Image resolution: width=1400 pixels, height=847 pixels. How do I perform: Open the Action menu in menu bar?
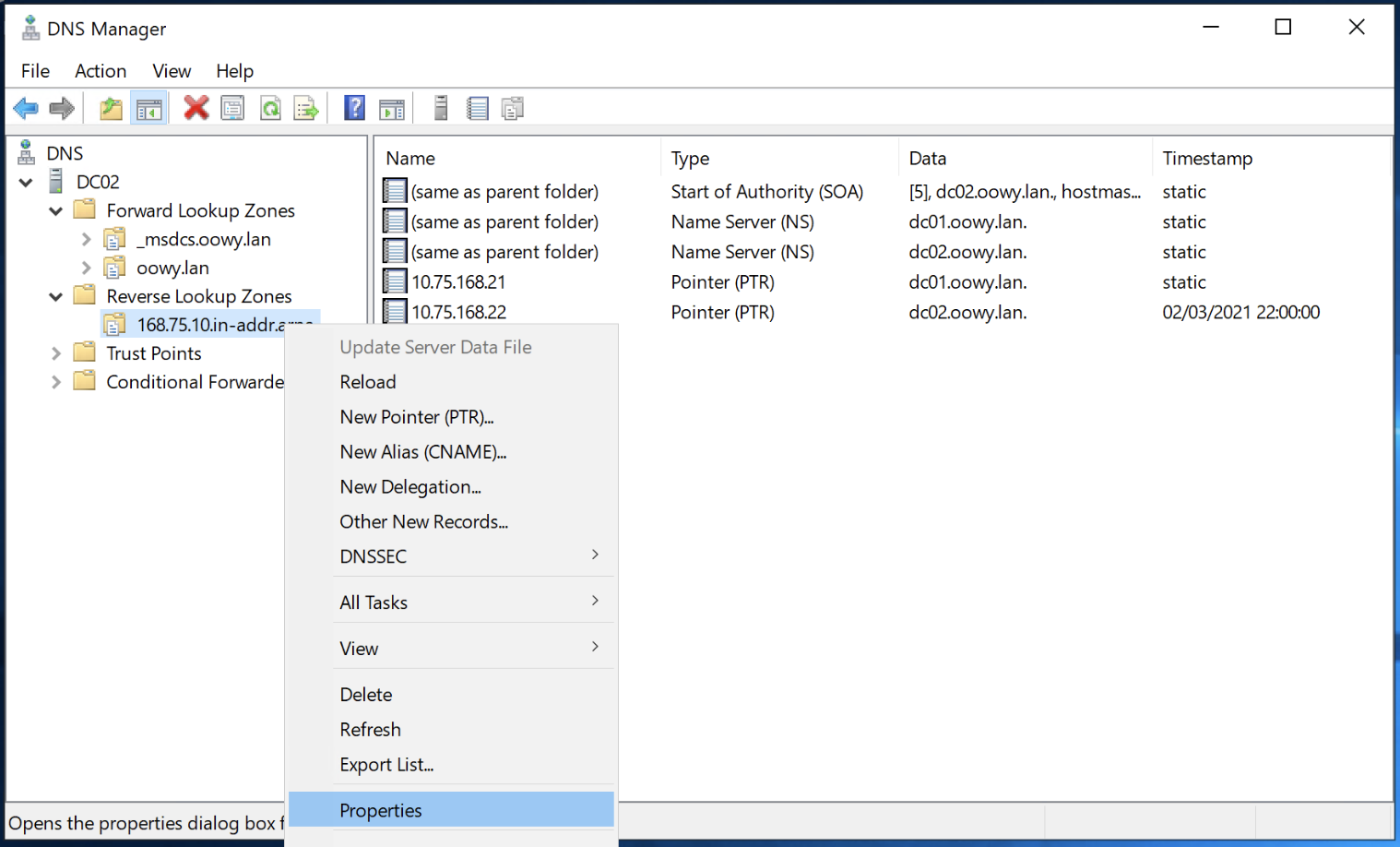(x=101, y=71)
